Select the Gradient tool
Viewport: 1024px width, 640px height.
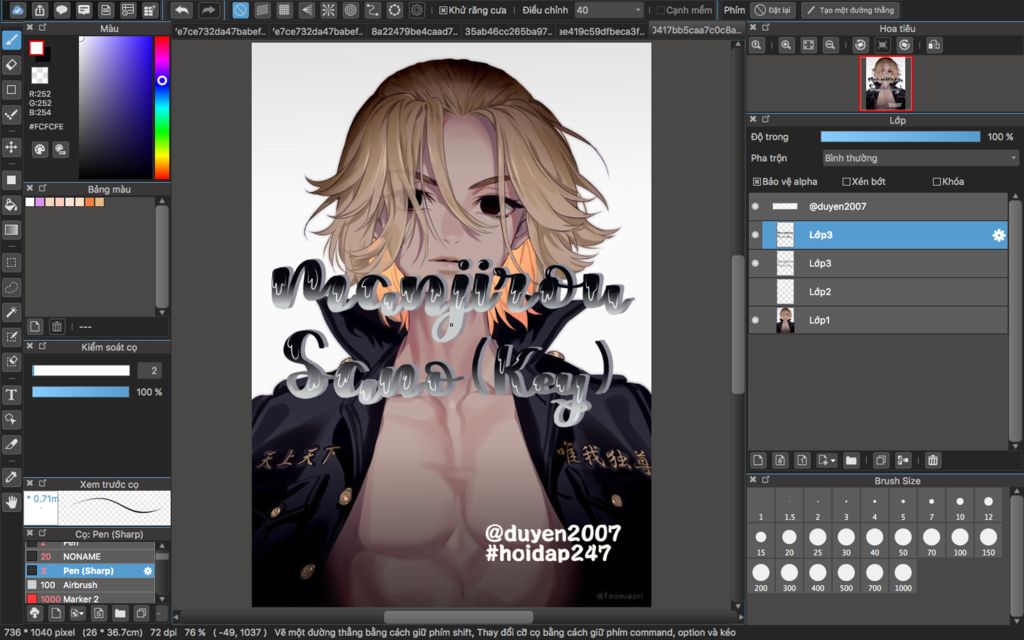11,229
